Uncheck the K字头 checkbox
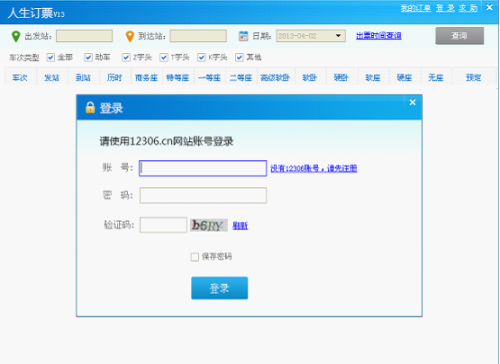This screenshot has height=364, width=500. [x=201, y=57]
